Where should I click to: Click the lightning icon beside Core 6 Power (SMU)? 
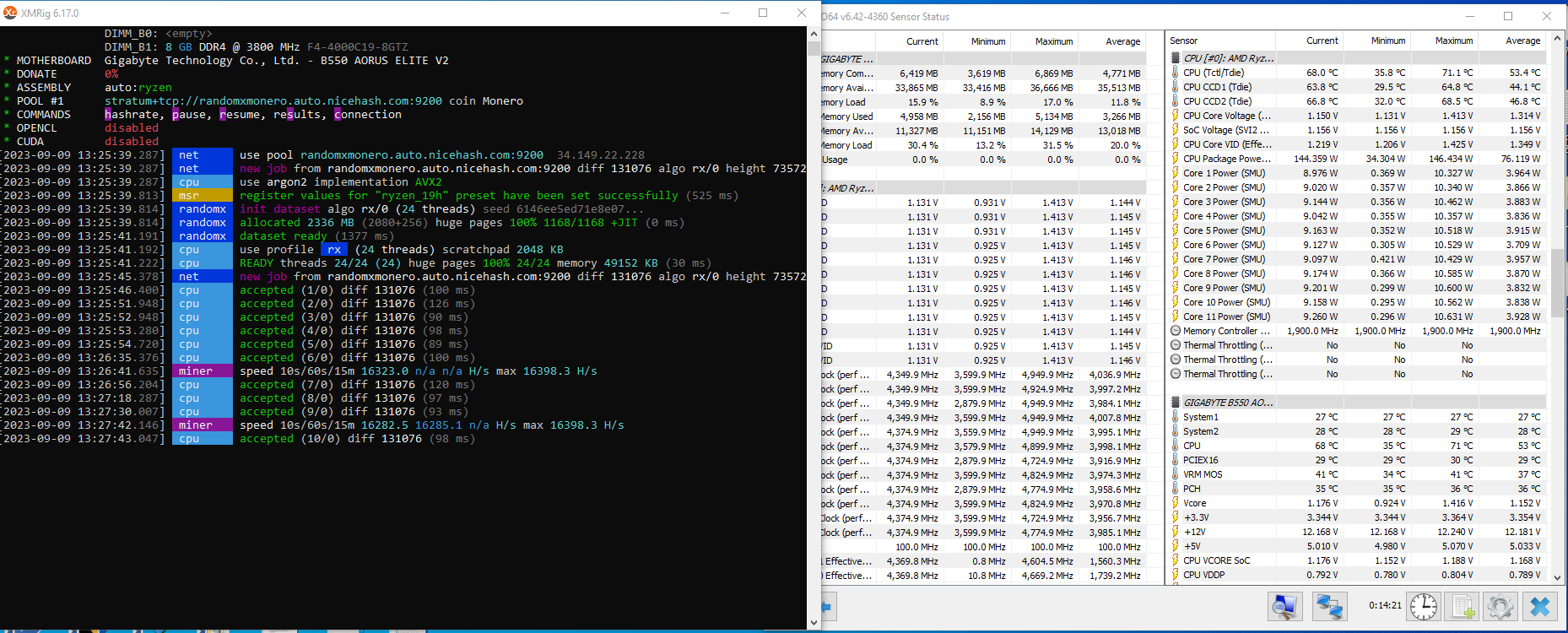pyautogui.click(x=1175, y=245)
